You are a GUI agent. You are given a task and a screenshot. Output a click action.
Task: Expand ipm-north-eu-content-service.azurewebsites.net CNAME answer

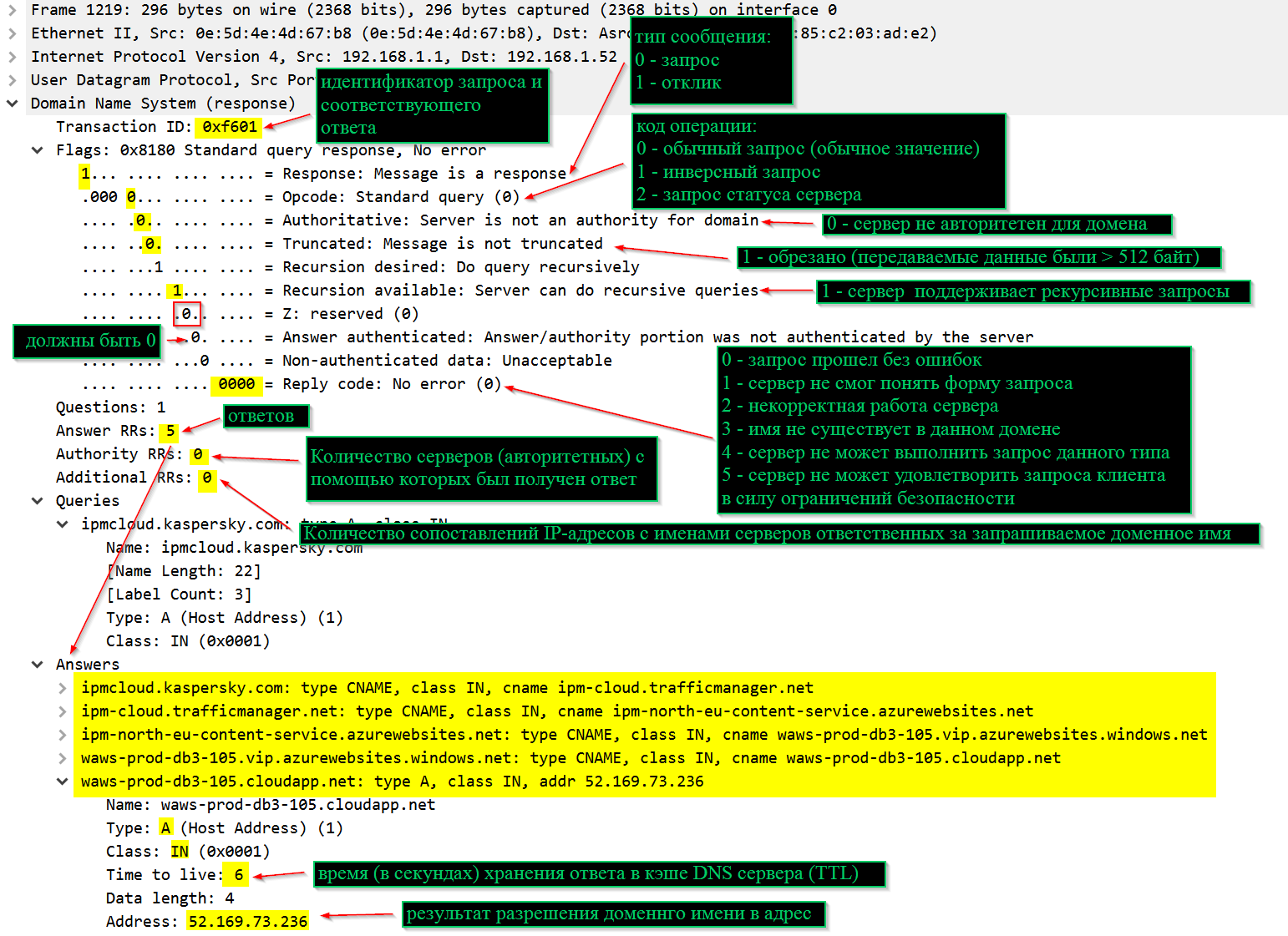click(x=62, y=735)
